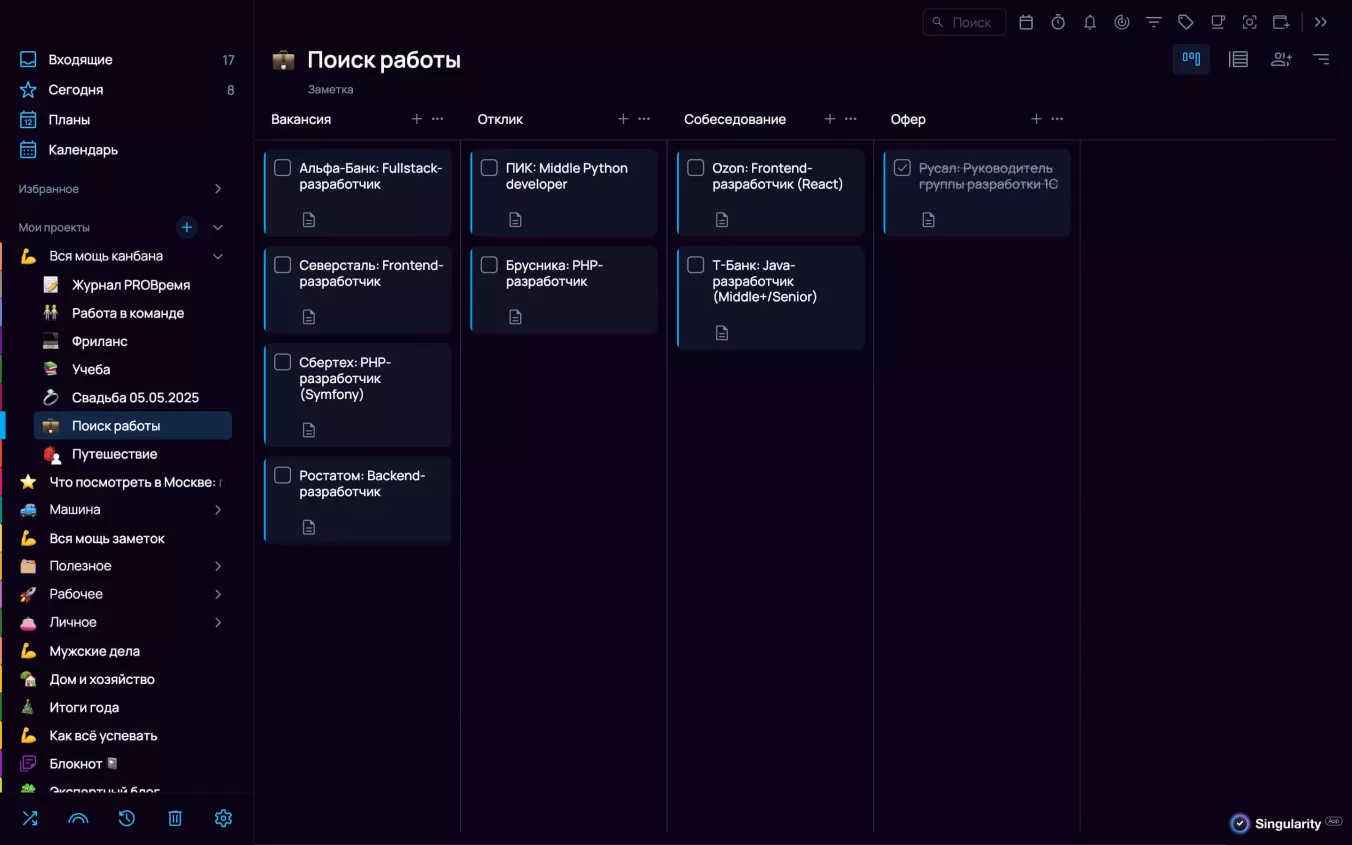Open note icon on Альфа-Банк card

[x=309, y=220]
